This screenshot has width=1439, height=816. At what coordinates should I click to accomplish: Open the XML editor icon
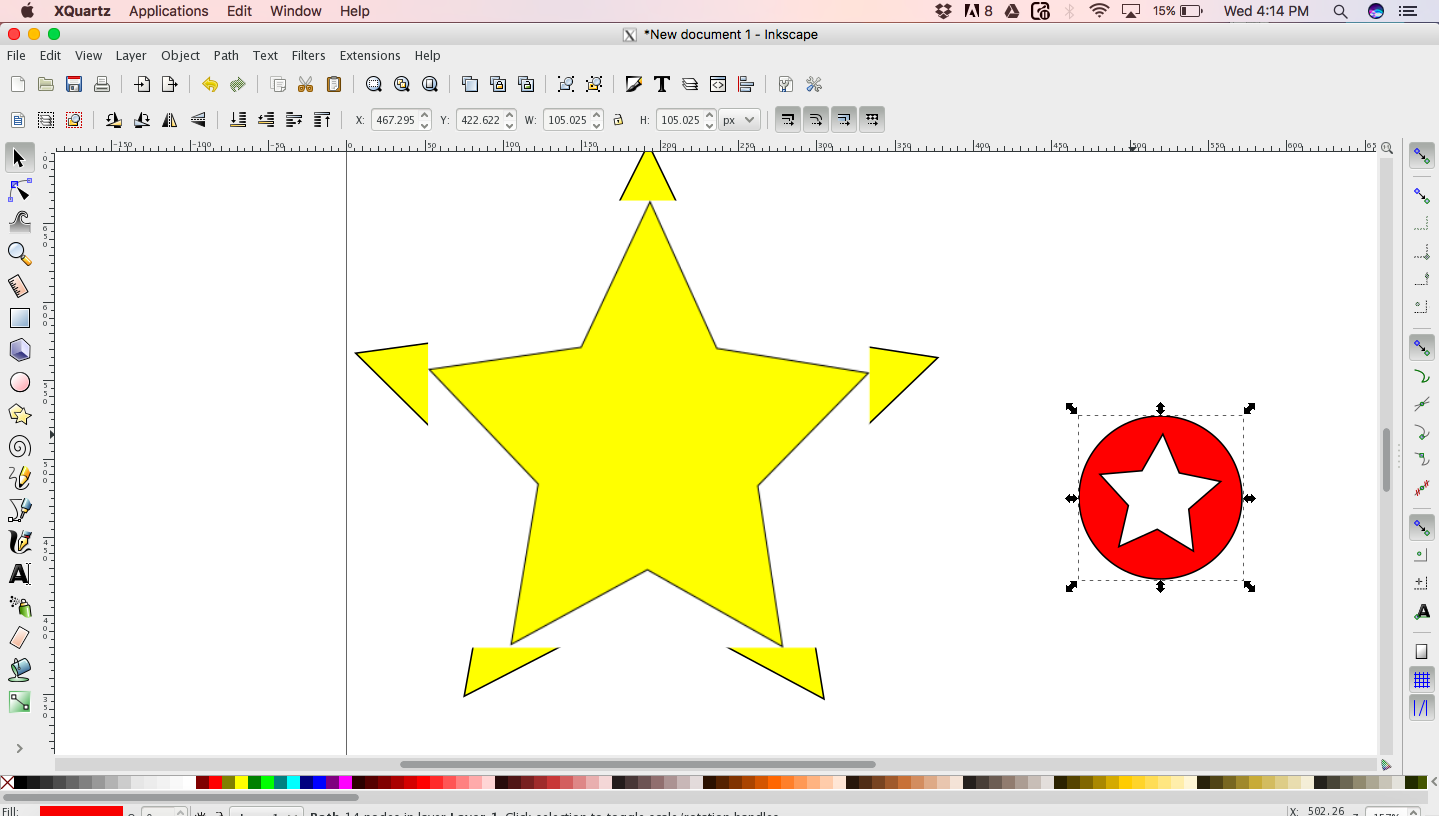[x=717, y=84]
